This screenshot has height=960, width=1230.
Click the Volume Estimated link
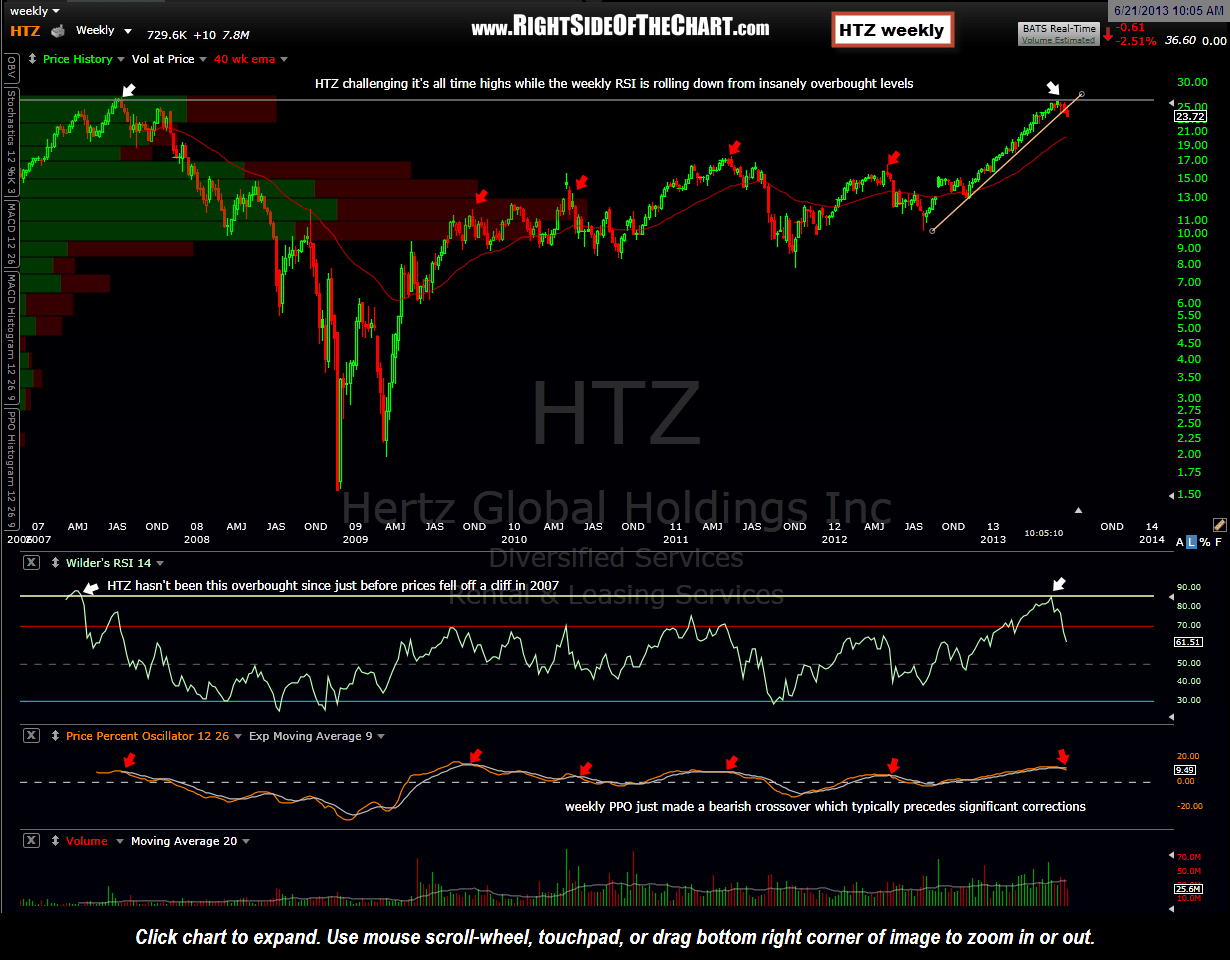[1058, 41]
